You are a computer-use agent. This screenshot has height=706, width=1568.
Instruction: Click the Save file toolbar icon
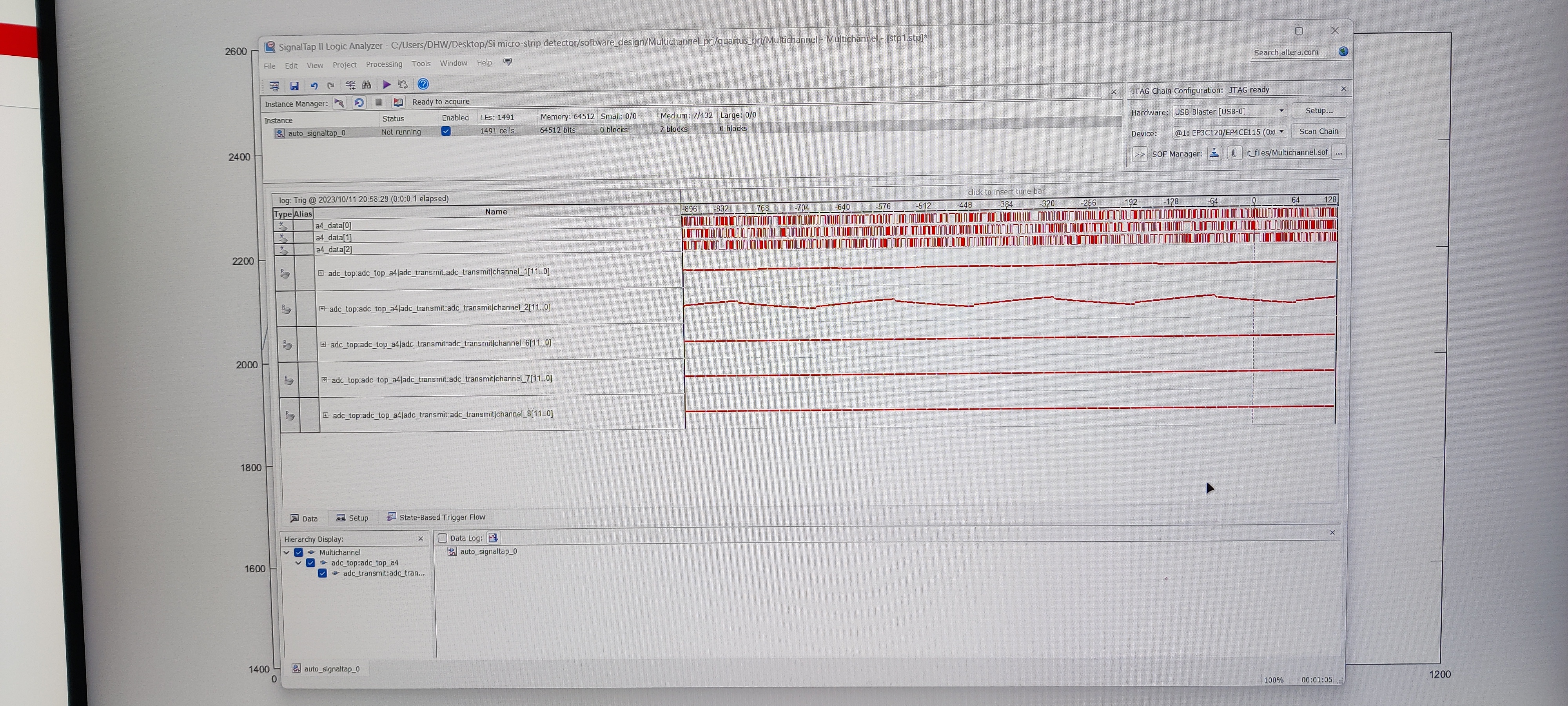pos(294,86)
